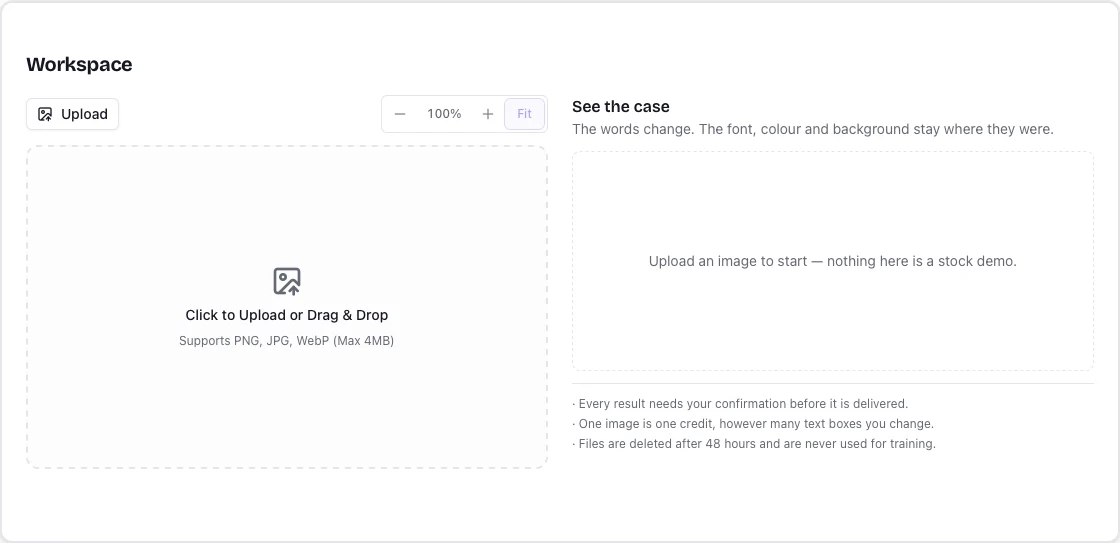
Task: Click the "See the case" heading
Action: click(621, 106)
